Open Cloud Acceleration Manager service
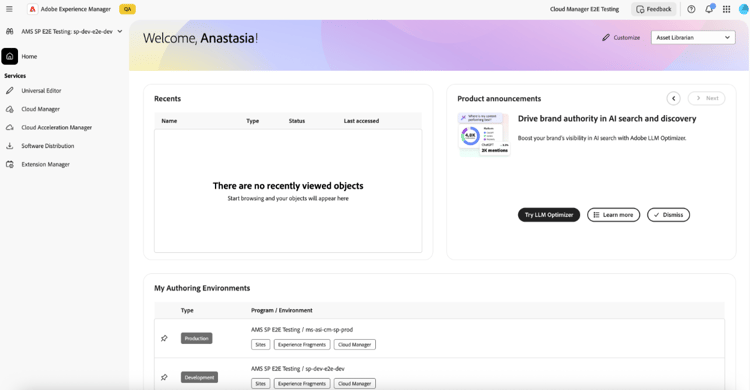750x390 pixels. point(56,128)
